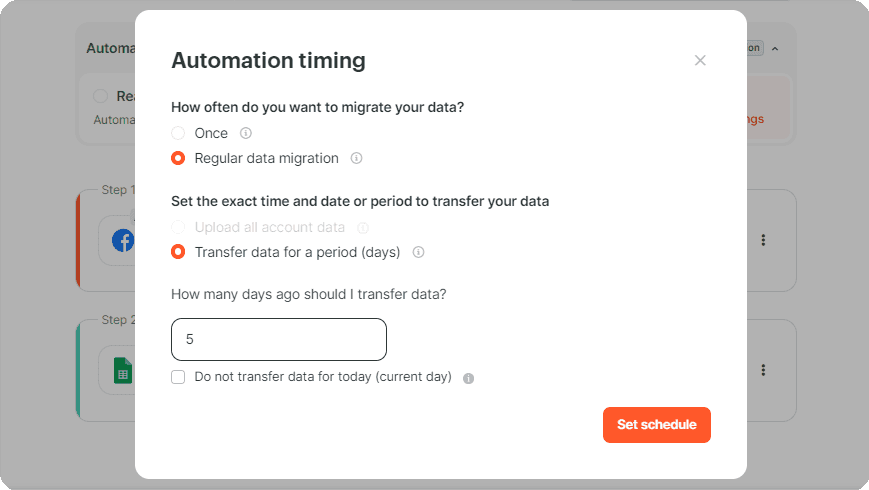869x490 pixels.
Task: Choose Transfer data for a period (days)
Action: pyautogui.click(x=178, y=252)
